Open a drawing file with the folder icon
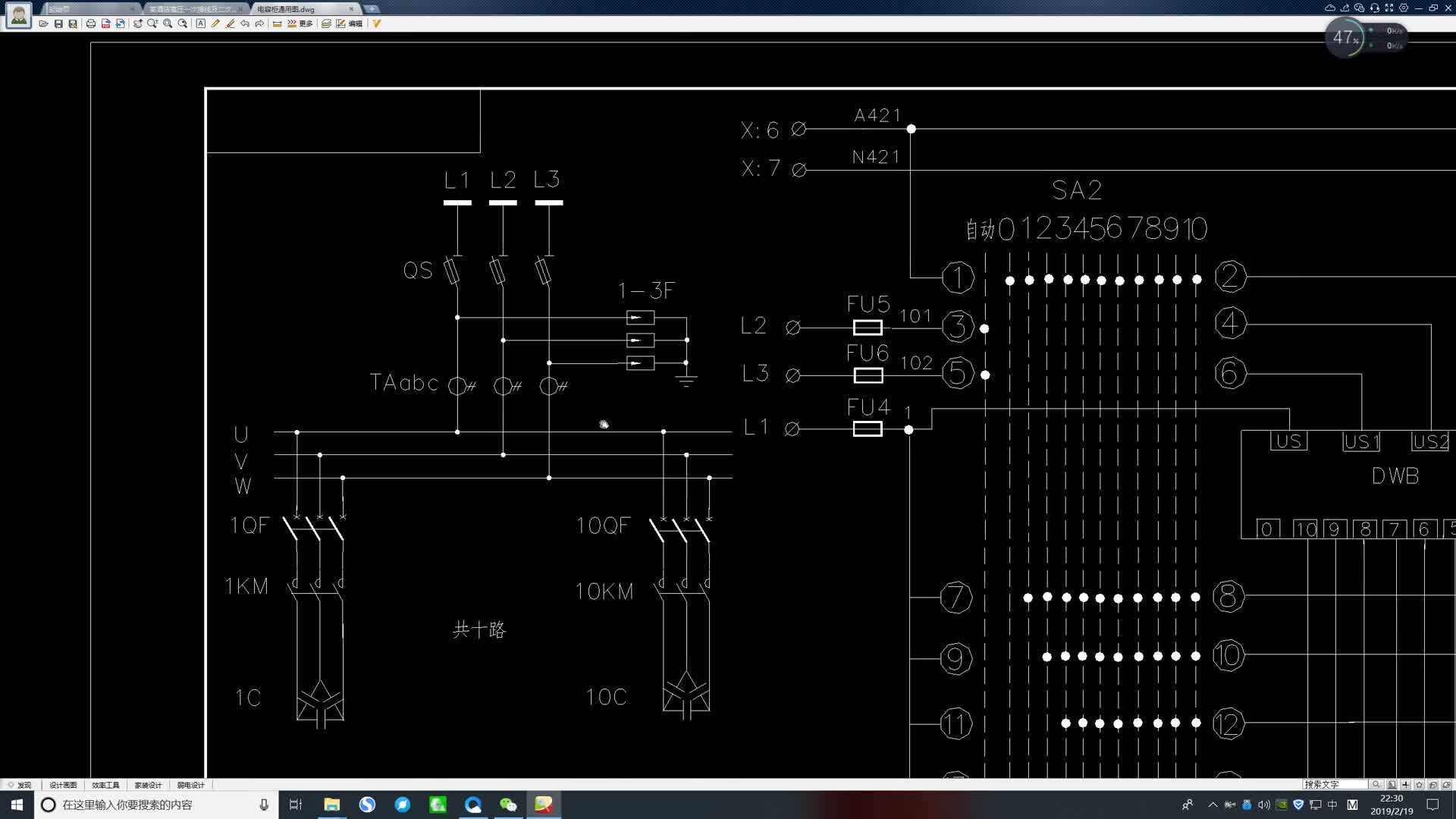 coord(43,24)
